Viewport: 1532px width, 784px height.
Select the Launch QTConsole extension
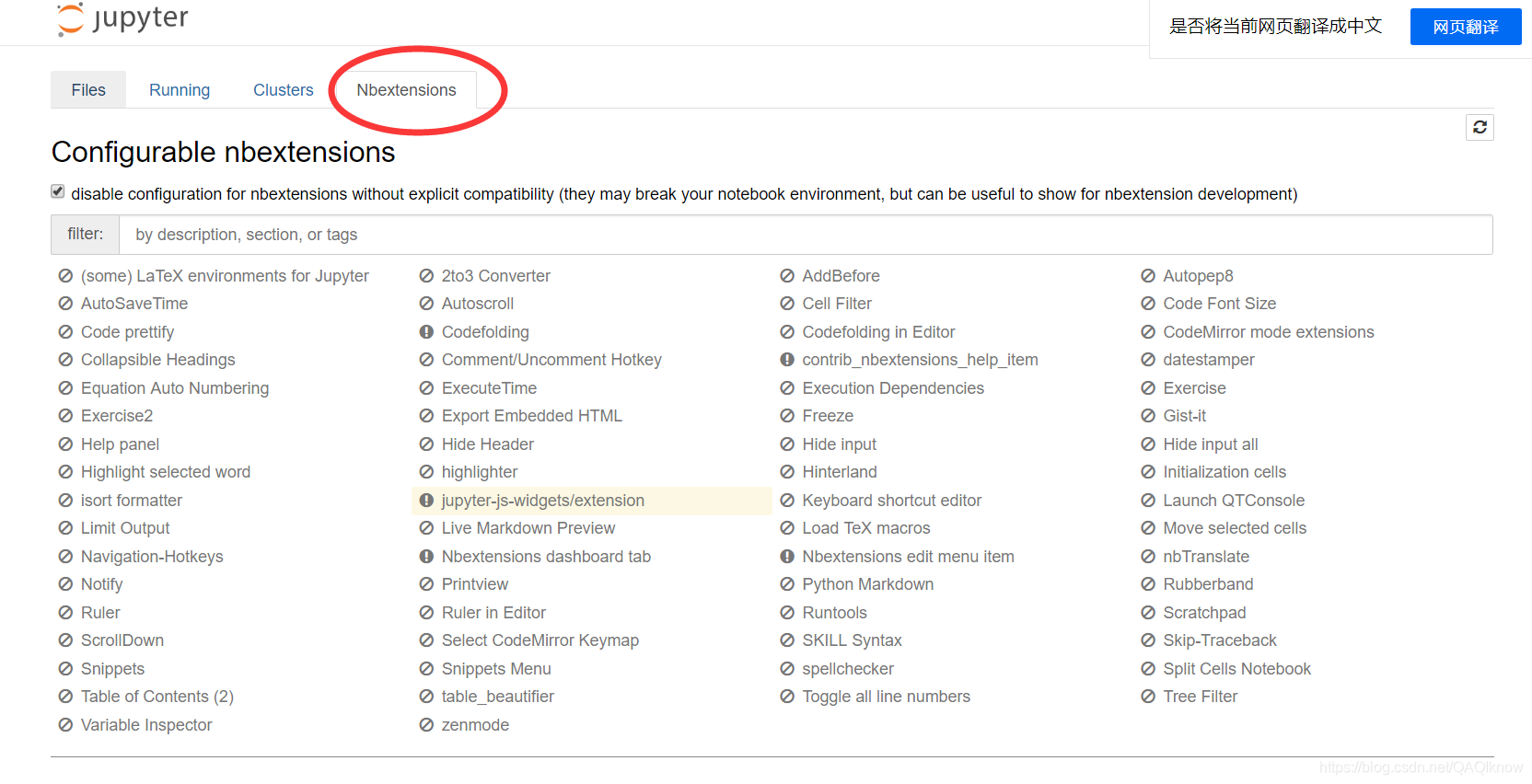(x=1234, y=501)
